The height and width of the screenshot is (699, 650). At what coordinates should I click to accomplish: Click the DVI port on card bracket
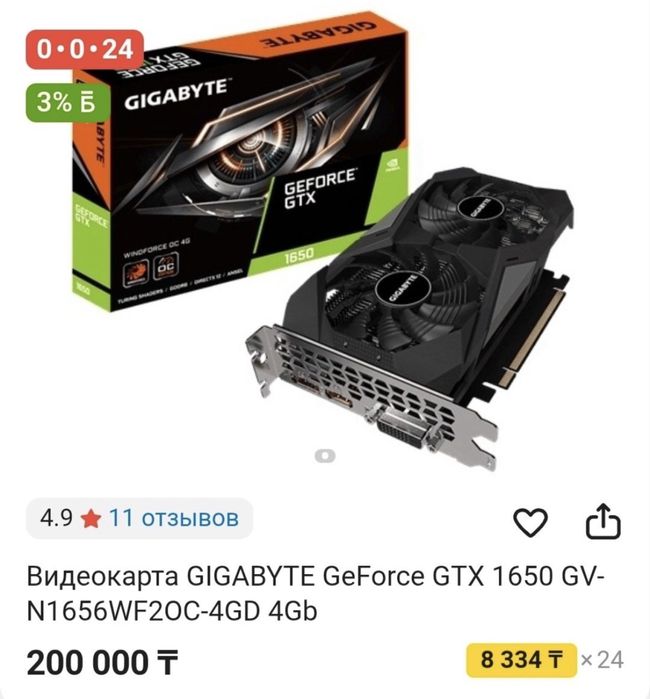[402, 429]
